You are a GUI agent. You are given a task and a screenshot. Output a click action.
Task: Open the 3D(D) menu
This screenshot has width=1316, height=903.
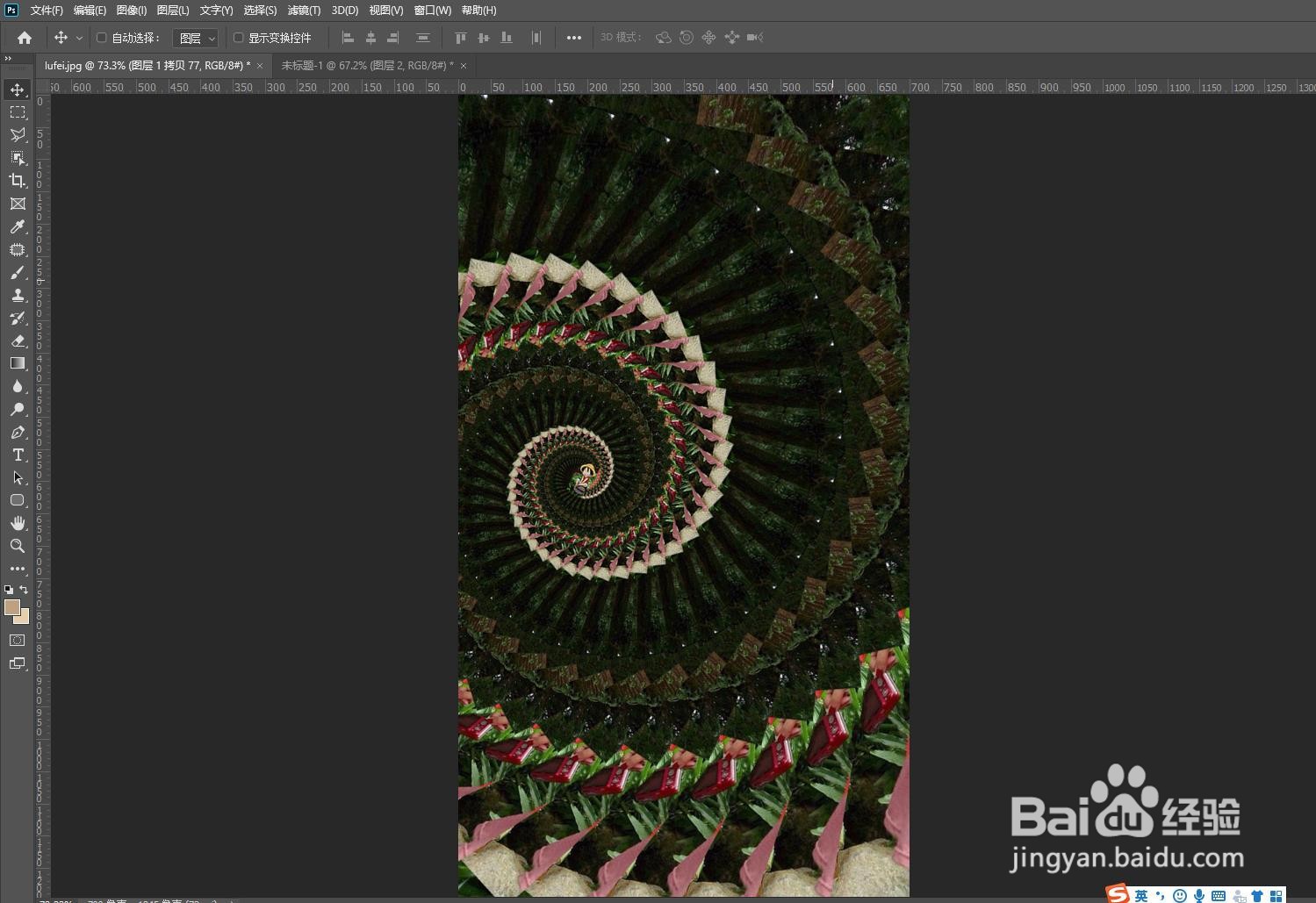345,11
